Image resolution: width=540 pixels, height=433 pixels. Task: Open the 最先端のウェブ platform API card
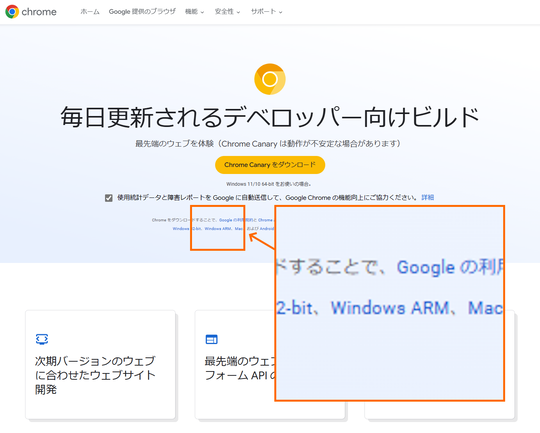(x=270, y=364)
